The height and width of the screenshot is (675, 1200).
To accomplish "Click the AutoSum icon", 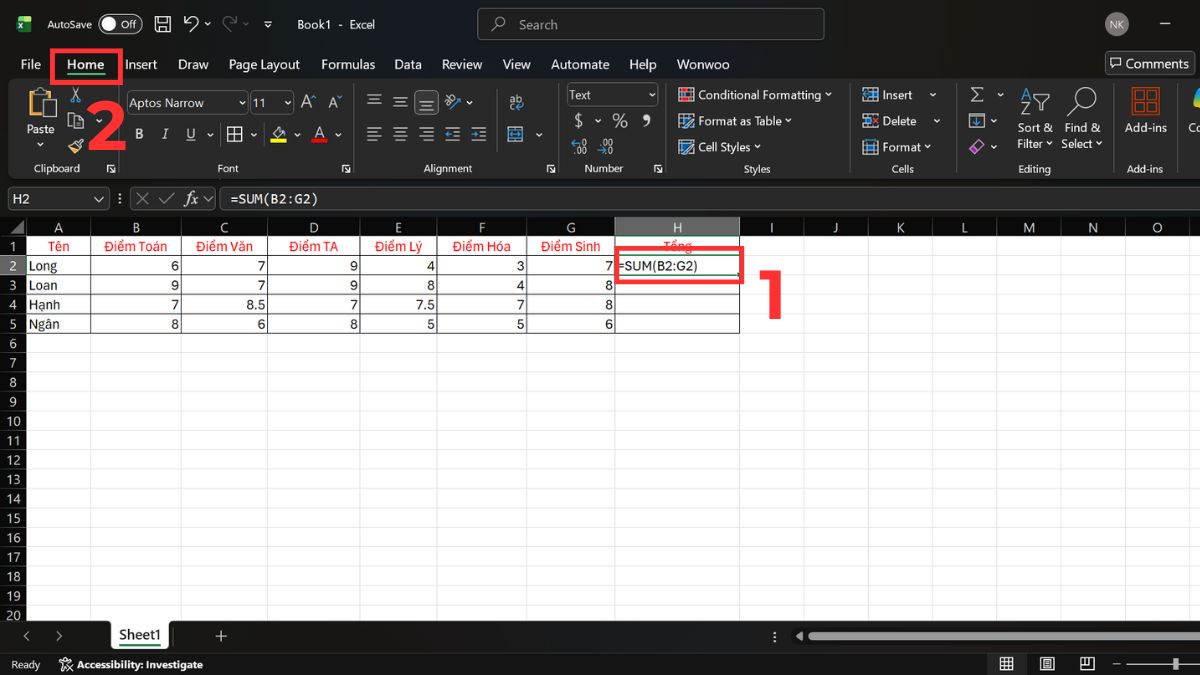I will [x=976, y=94].
